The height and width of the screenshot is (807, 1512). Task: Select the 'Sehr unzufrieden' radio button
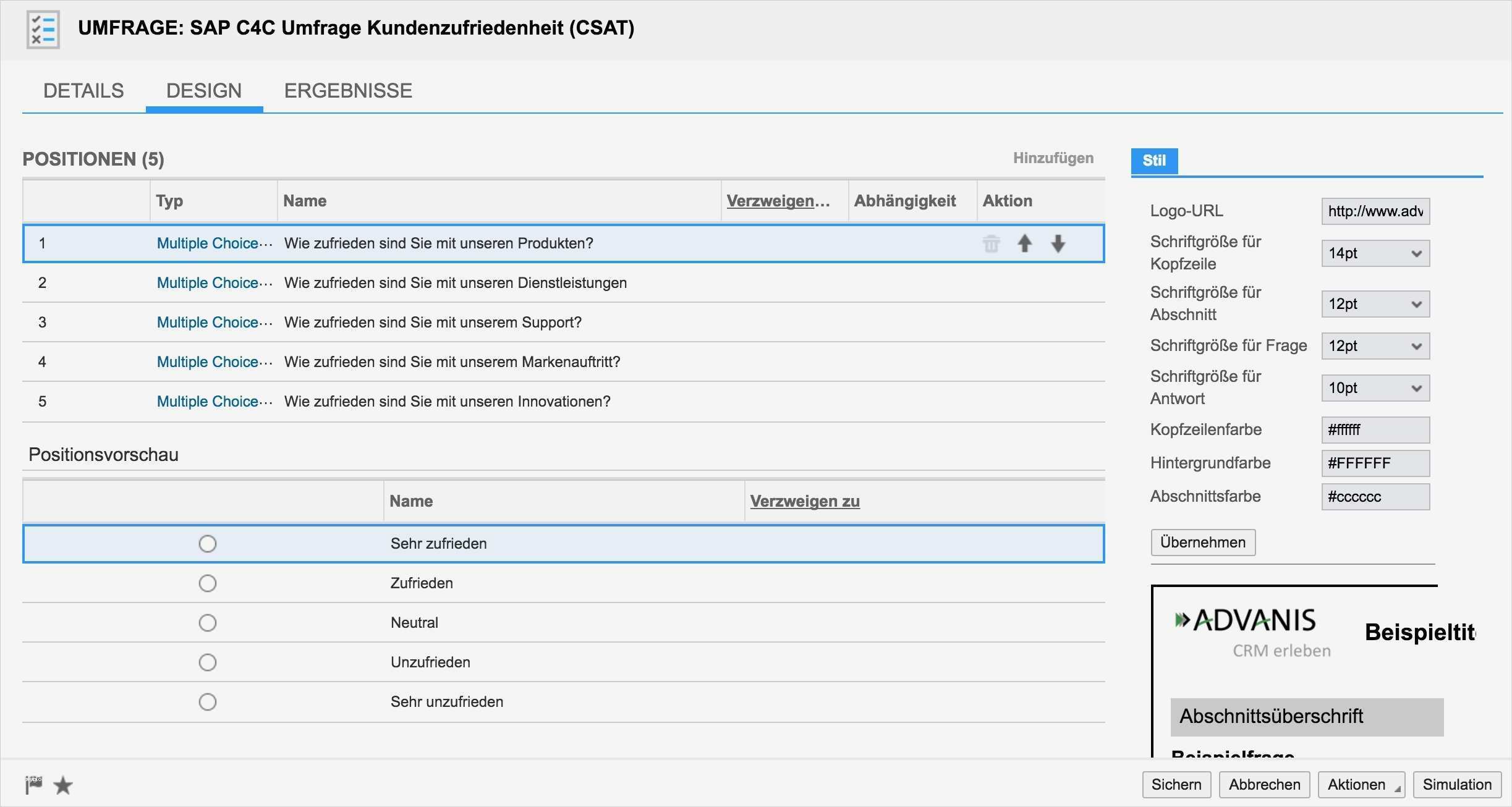tap(208, 702)
